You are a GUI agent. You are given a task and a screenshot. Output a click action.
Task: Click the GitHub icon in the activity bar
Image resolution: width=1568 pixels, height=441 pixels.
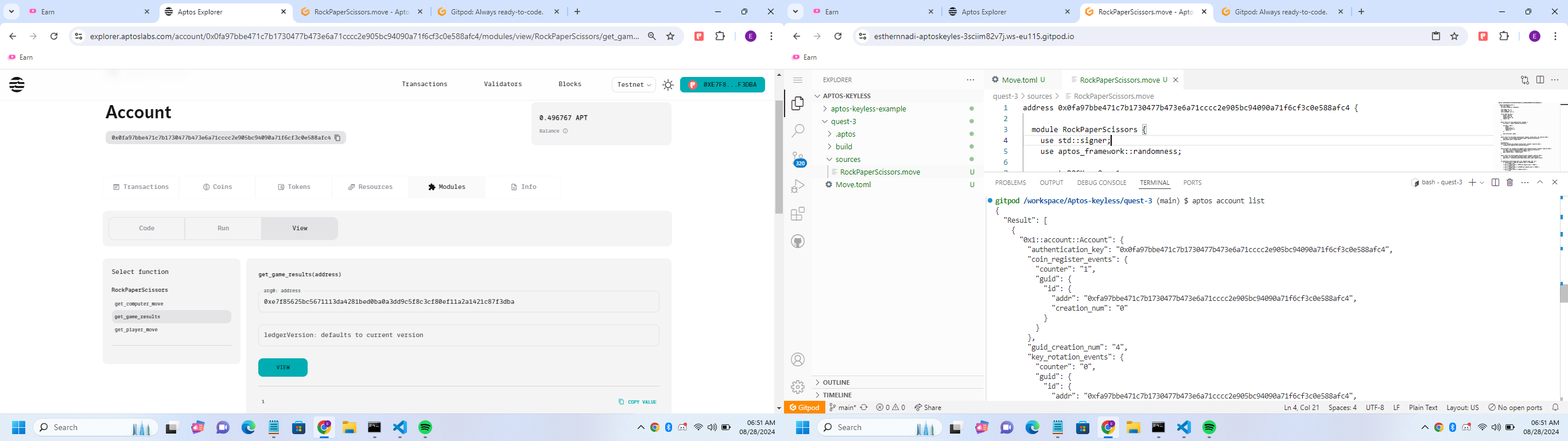coord(797,241)
